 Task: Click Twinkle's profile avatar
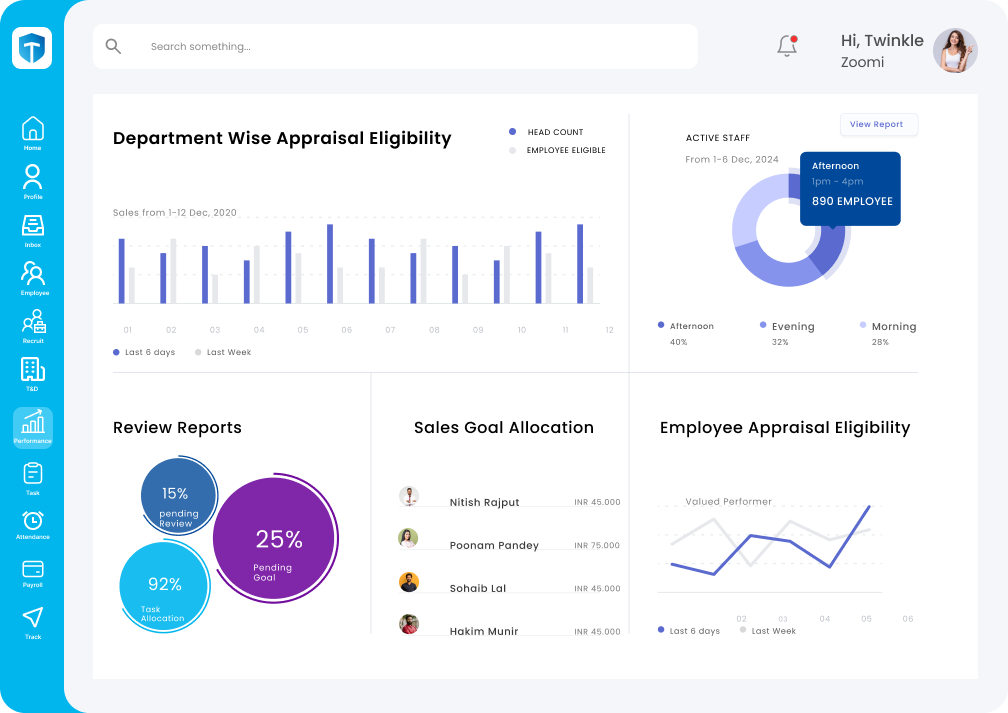coord(955,50)
